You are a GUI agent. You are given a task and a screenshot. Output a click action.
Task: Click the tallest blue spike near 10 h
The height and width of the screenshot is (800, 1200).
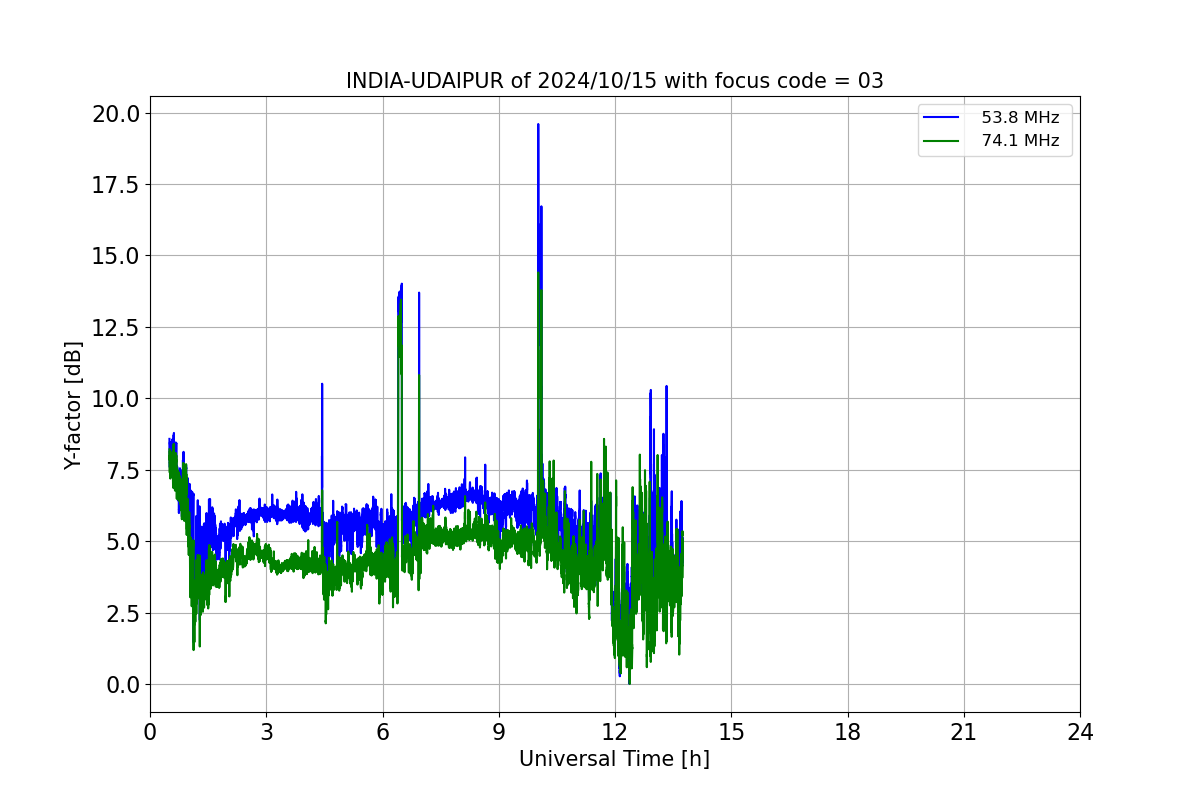point(538,200)
